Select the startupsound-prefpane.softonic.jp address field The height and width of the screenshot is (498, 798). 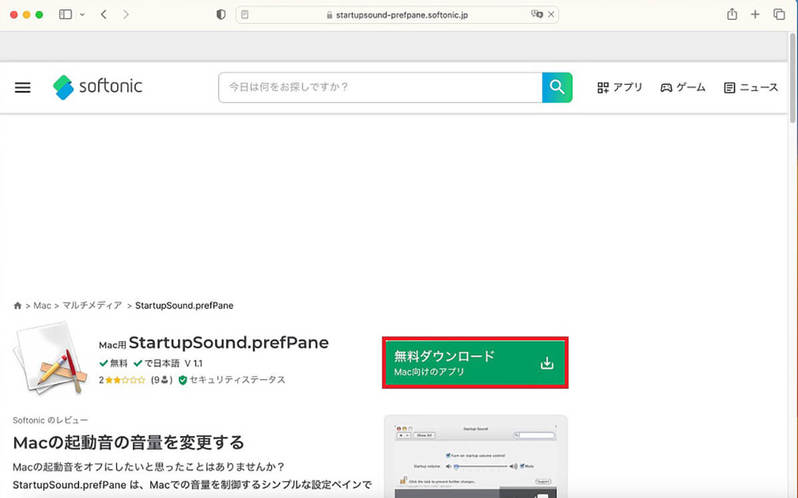point(397,15)
